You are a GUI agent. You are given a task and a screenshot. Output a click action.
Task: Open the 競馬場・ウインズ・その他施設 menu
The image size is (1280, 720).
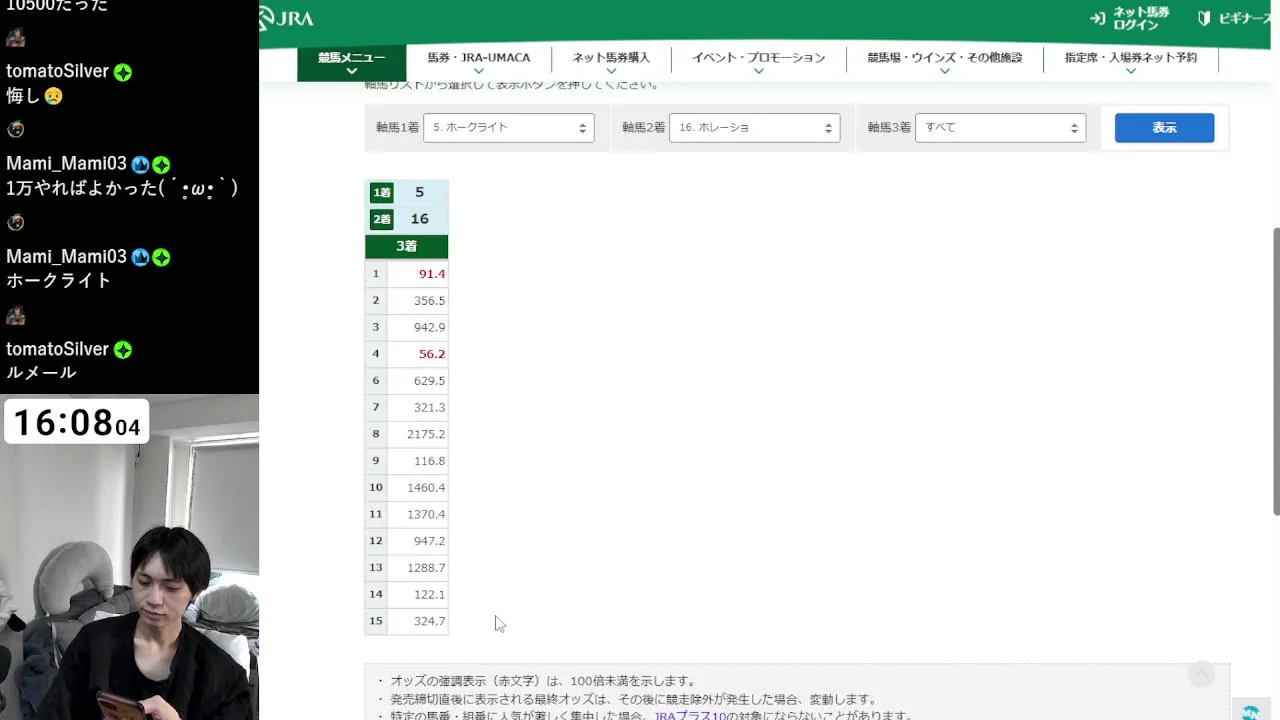[x=944, y=62]
